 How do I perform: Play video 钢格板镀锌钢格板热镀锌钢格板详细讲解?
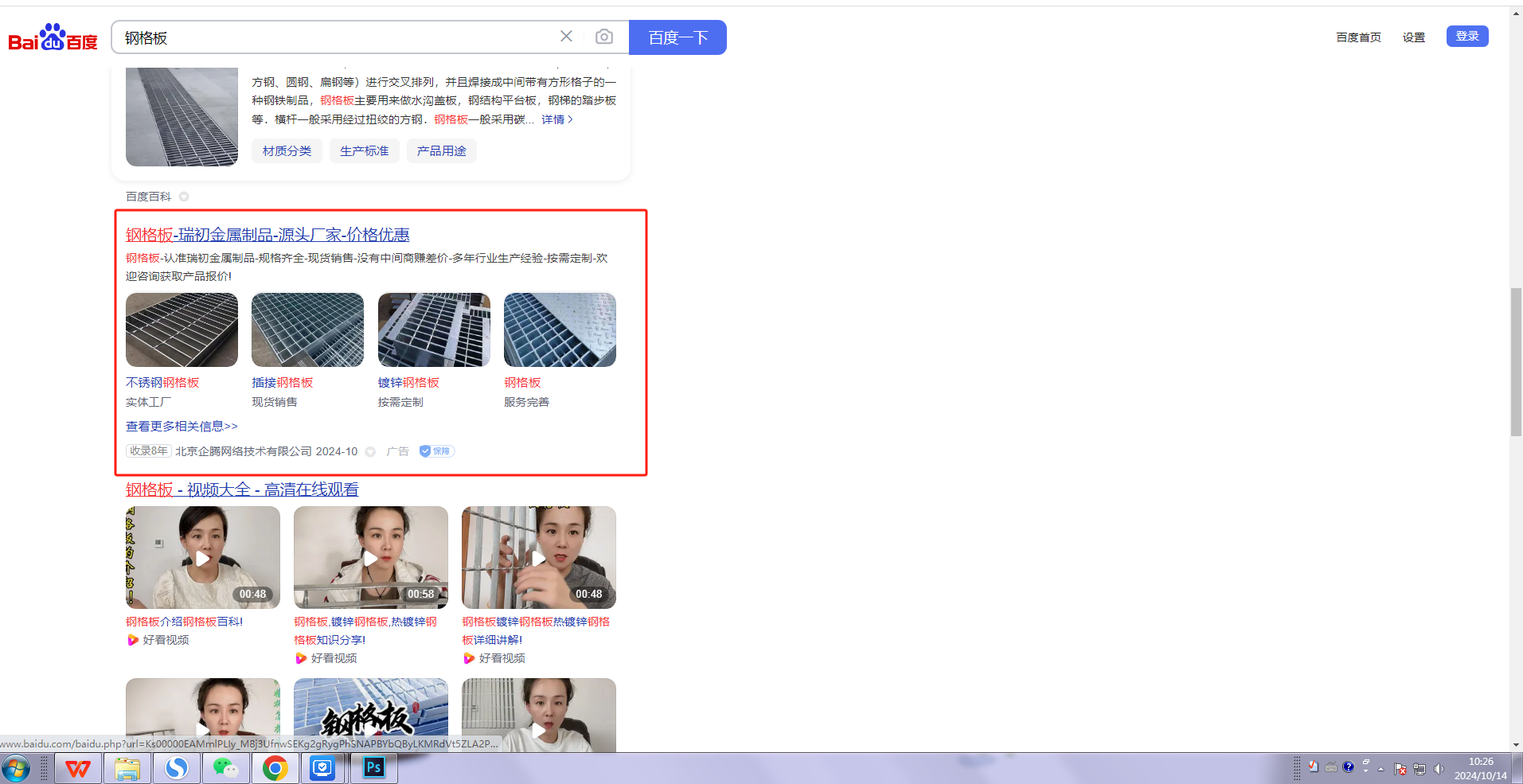539,557
